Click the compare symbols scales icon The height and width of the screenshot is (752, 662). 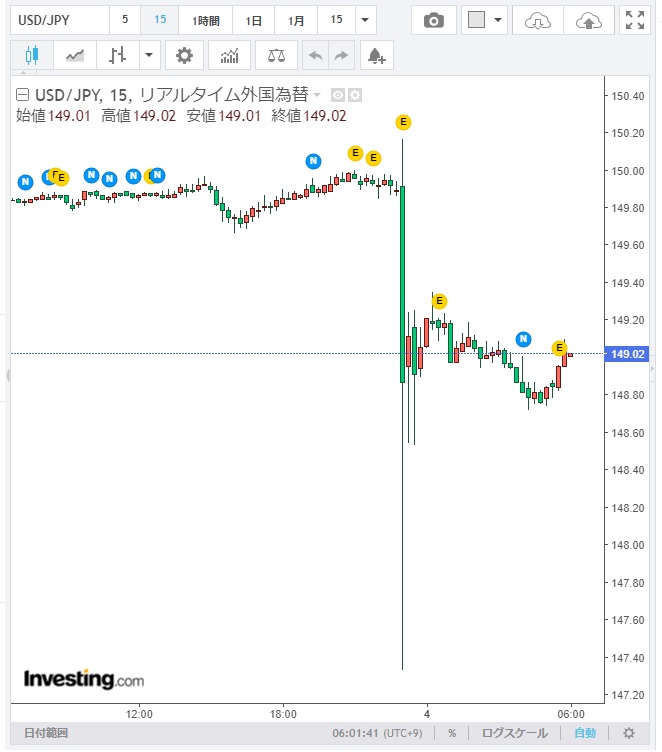pyautogui.click(x=276, y=56)
